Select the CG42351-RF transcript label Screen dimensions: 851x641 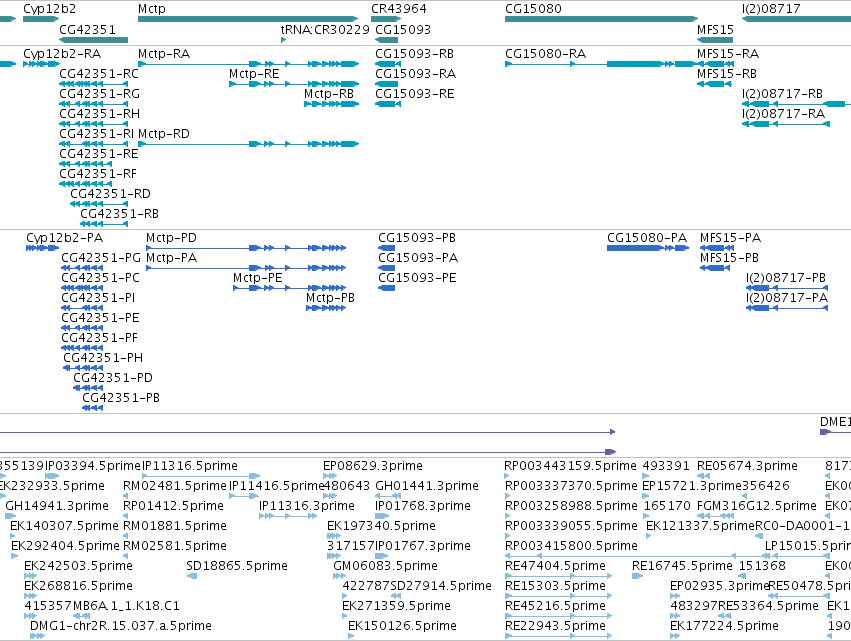[98, 174]
